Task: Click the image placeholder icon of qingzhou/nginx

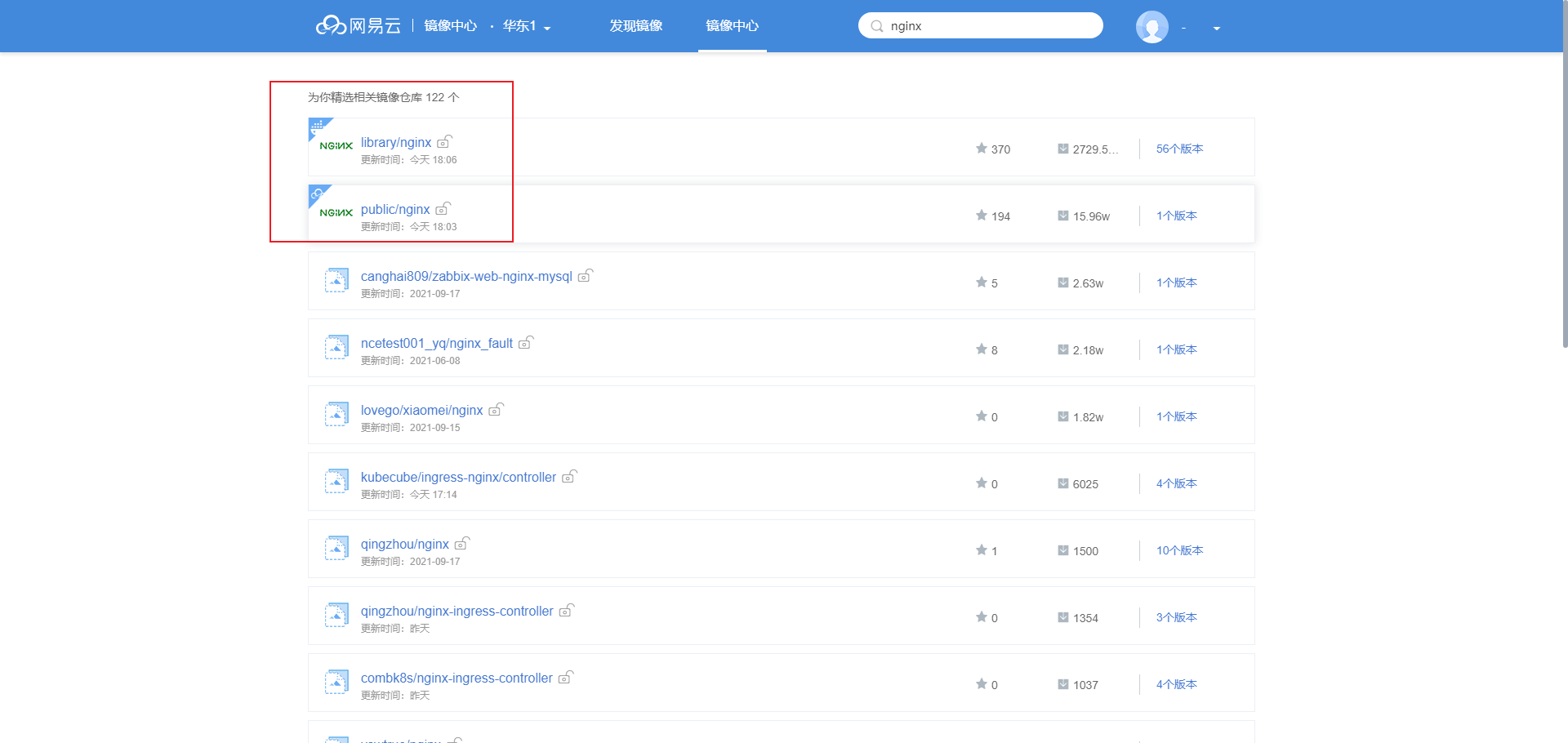Action: (336, 548)
